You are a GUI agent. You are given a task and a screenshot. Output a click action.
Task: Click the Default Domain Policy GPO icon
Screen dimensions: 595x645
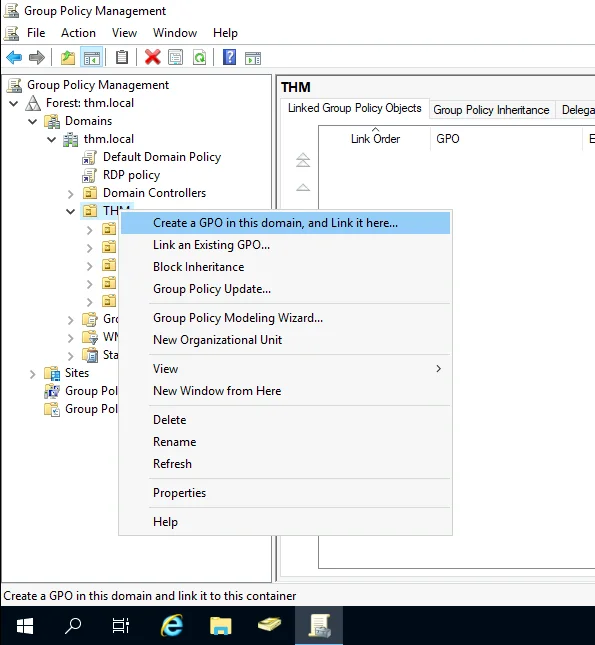[89, 157]
